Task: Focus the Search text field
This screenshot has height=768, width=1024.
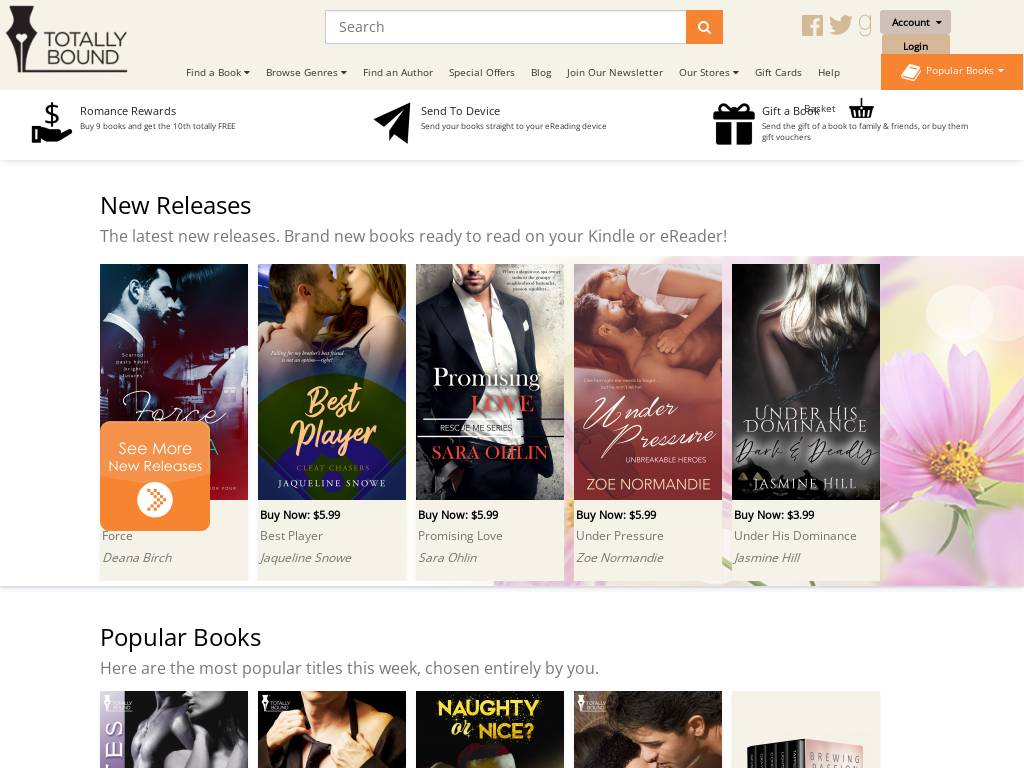Action: click(x=505, y=27)
